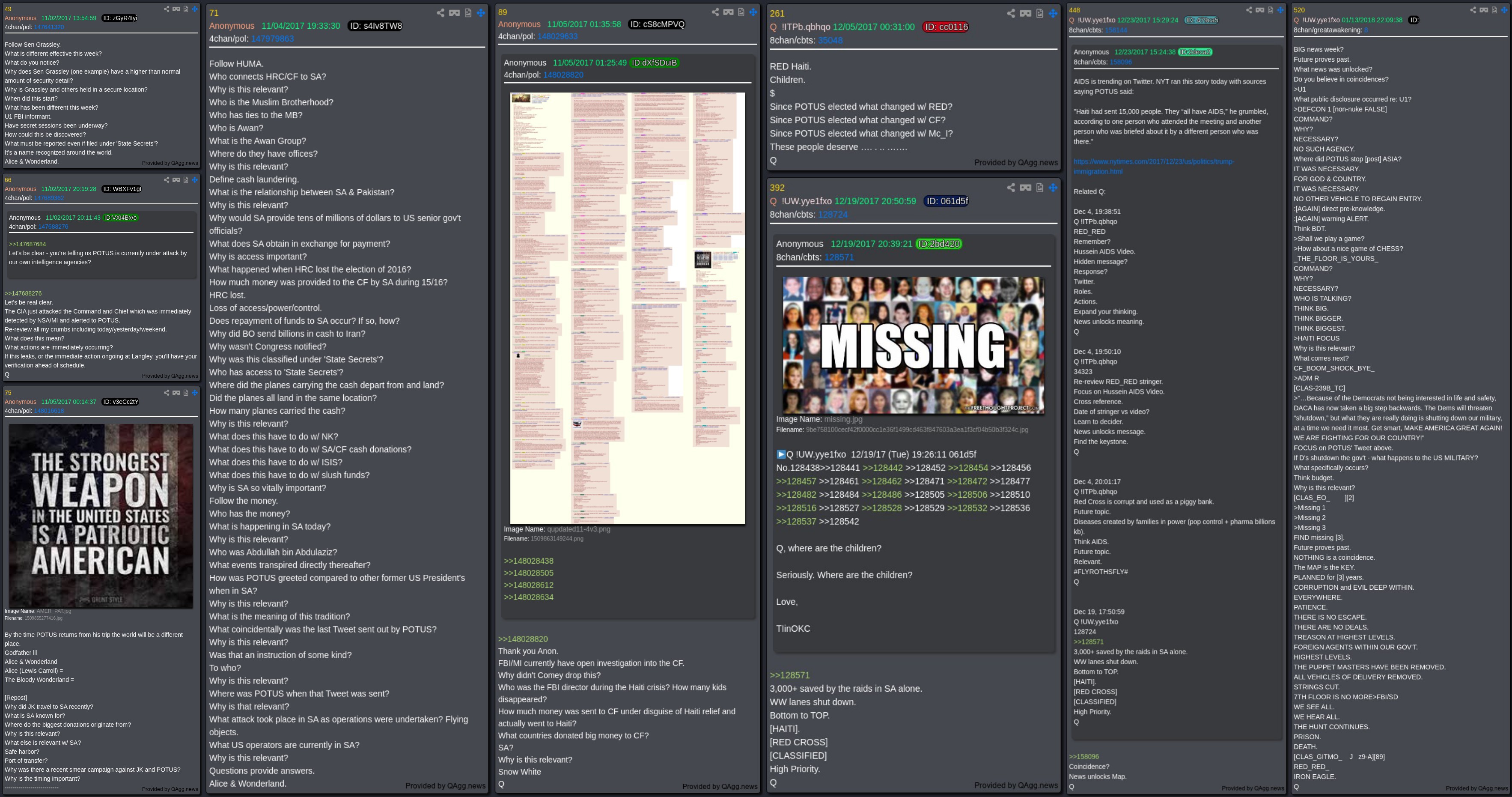Viewport: 1512px width, 797px height.
Task: Follow the reply reference >>148028505
Action: click(x=528, y=573)
